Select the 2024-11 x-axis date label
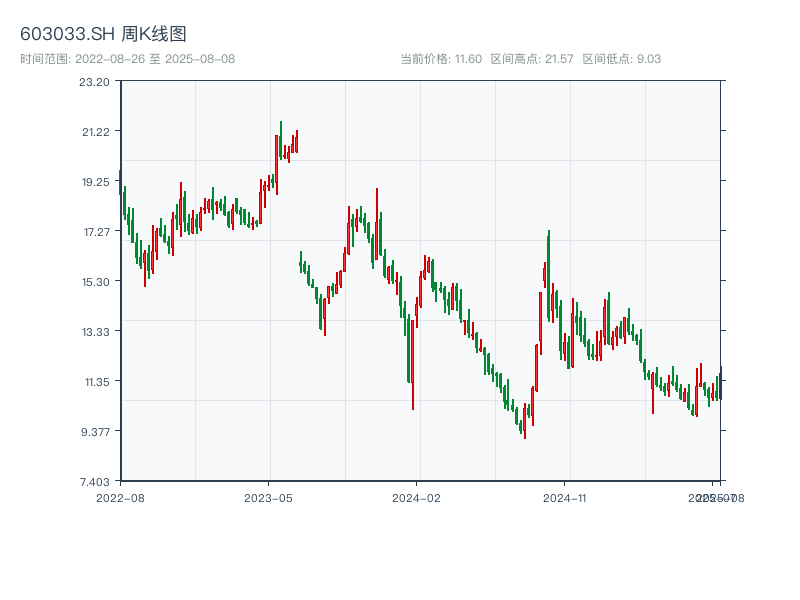Screen dimensions: 800x600 (565, 497)
